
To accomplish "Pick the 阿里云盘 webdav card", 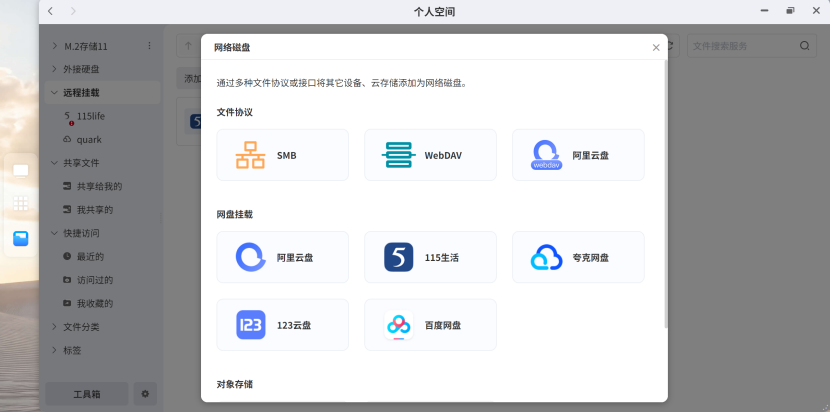I will [578, 155].
